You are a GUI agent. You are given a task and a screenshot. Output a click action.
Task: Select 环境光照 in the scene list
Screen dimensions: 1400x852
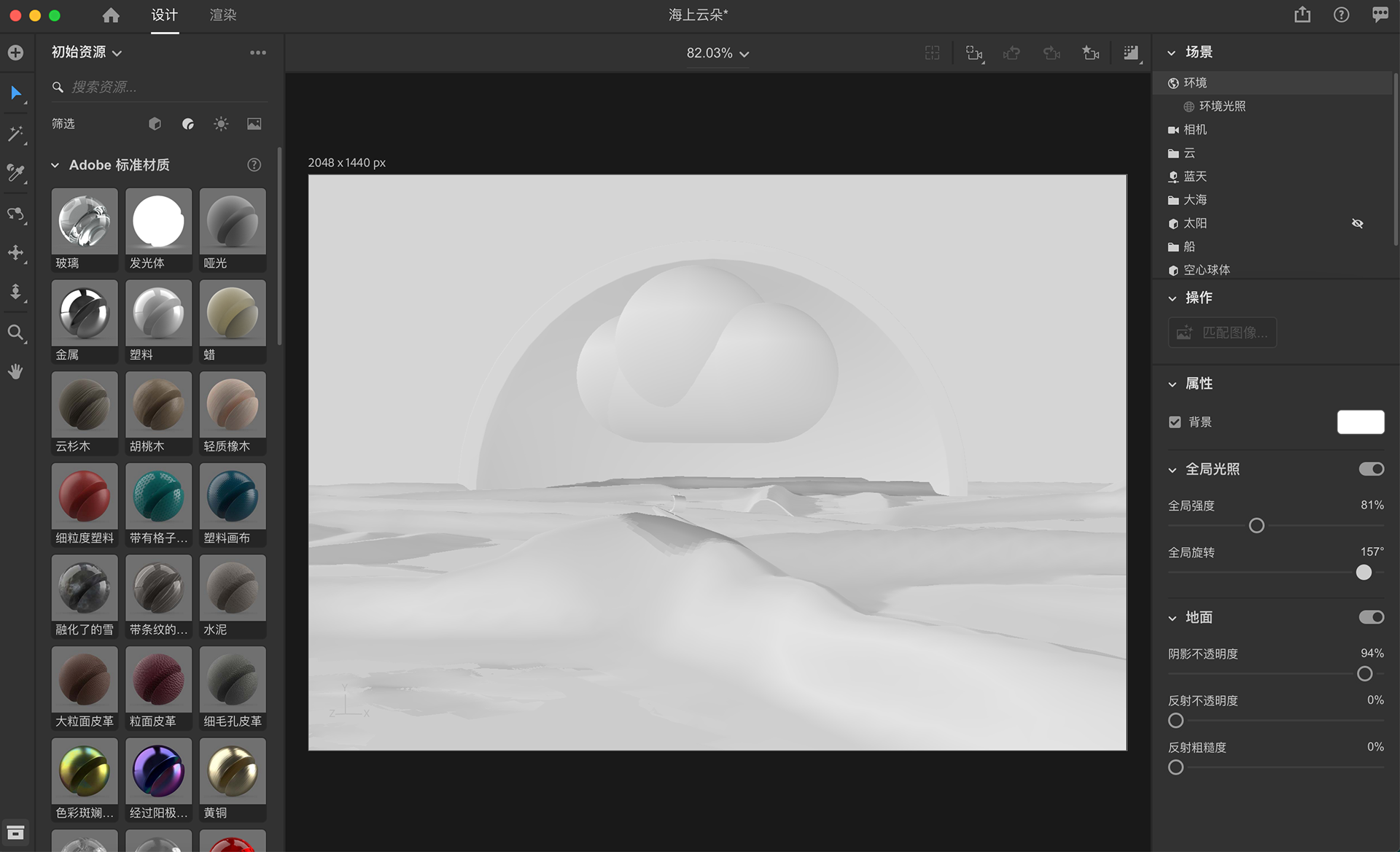[x=1273, y=106]
